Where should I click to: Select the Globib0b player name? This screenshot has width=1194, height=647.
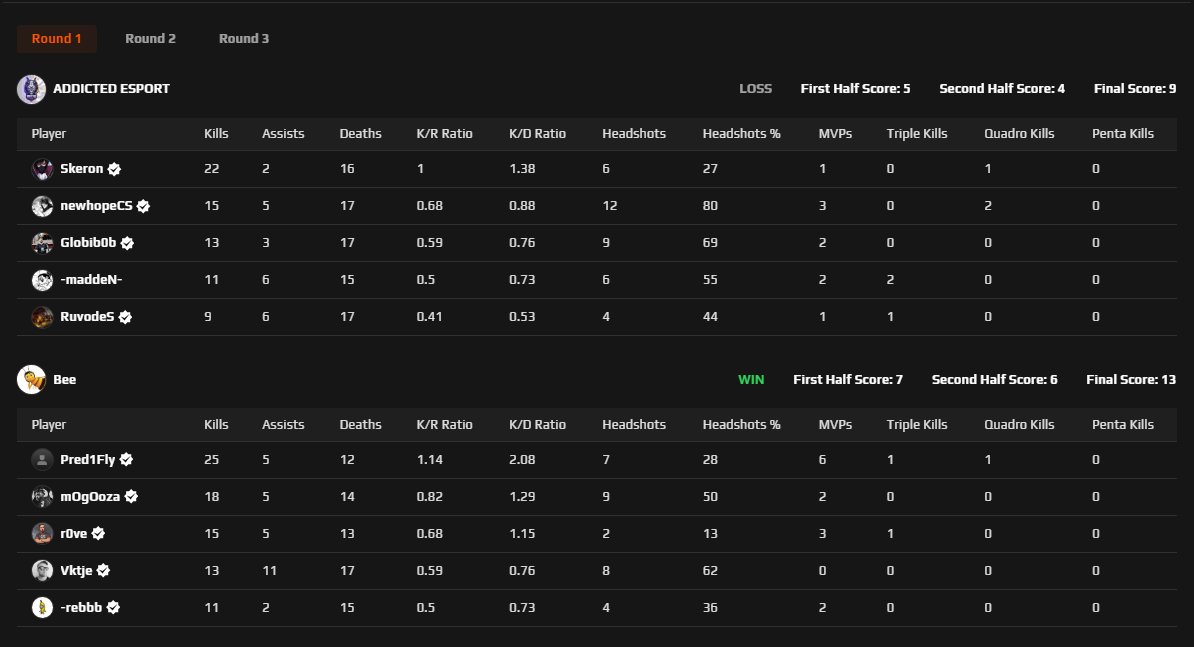[x=88, y=243]
